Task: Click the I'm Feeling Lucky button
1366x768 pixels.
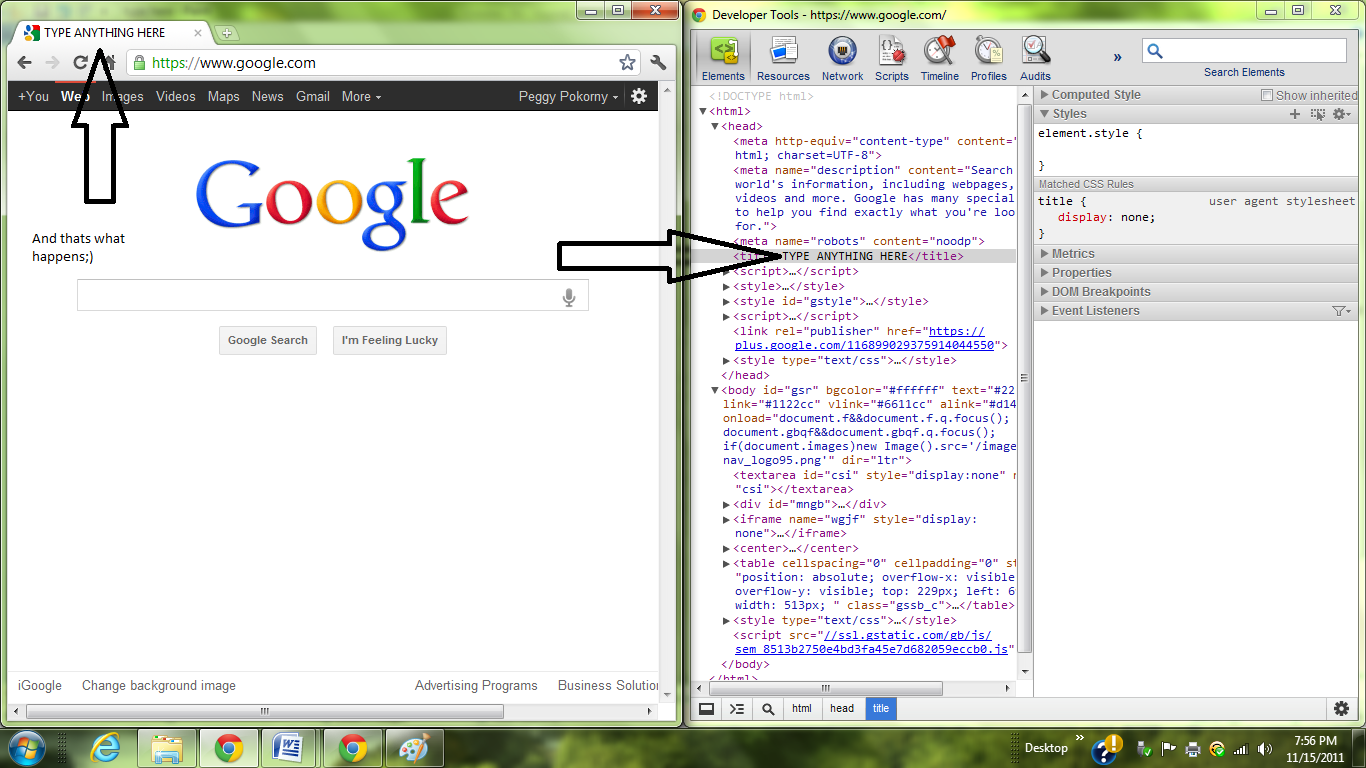Action: (390, 340)
